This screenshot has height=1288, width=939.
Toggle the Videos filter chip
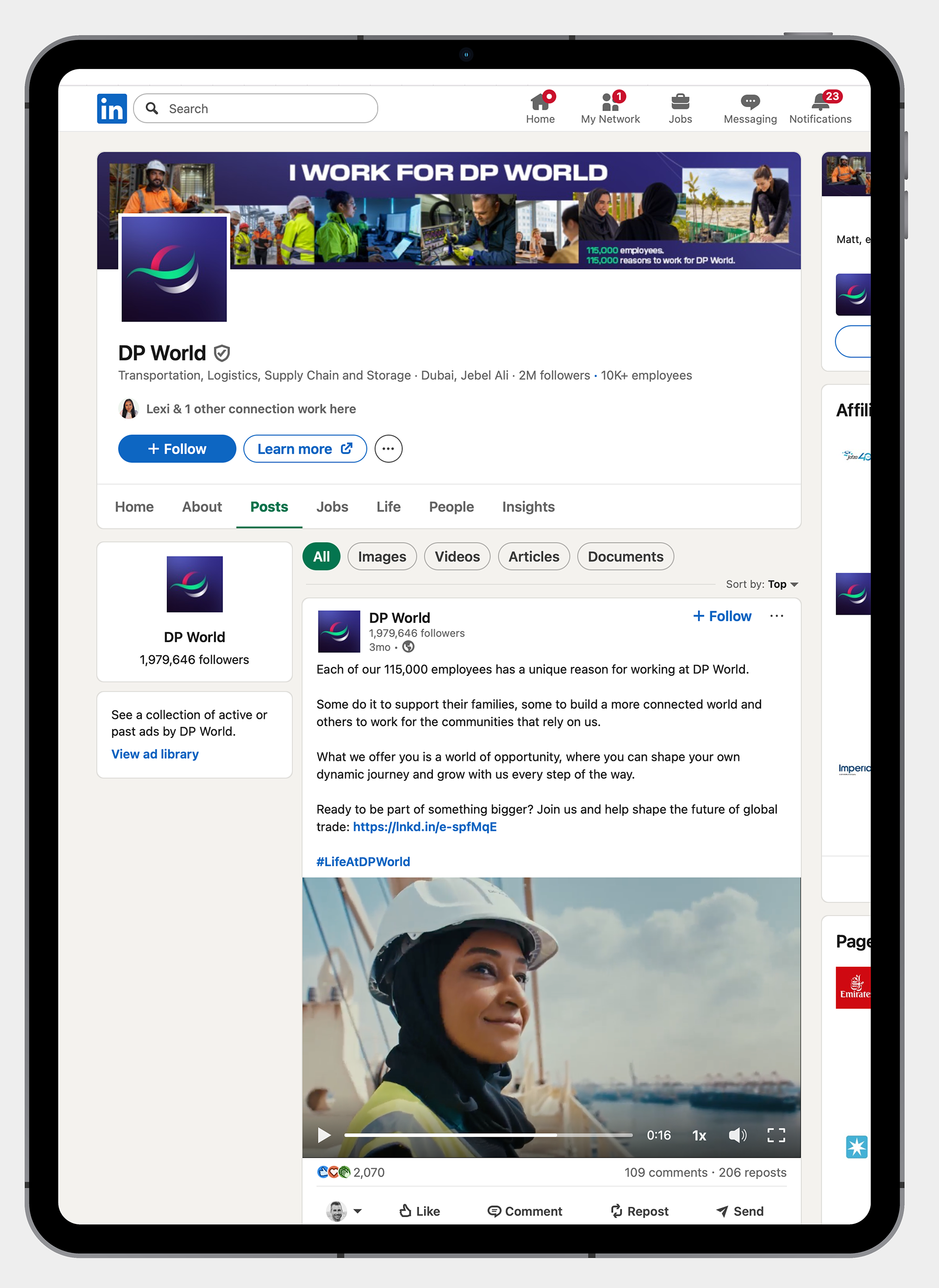[457, 556]
